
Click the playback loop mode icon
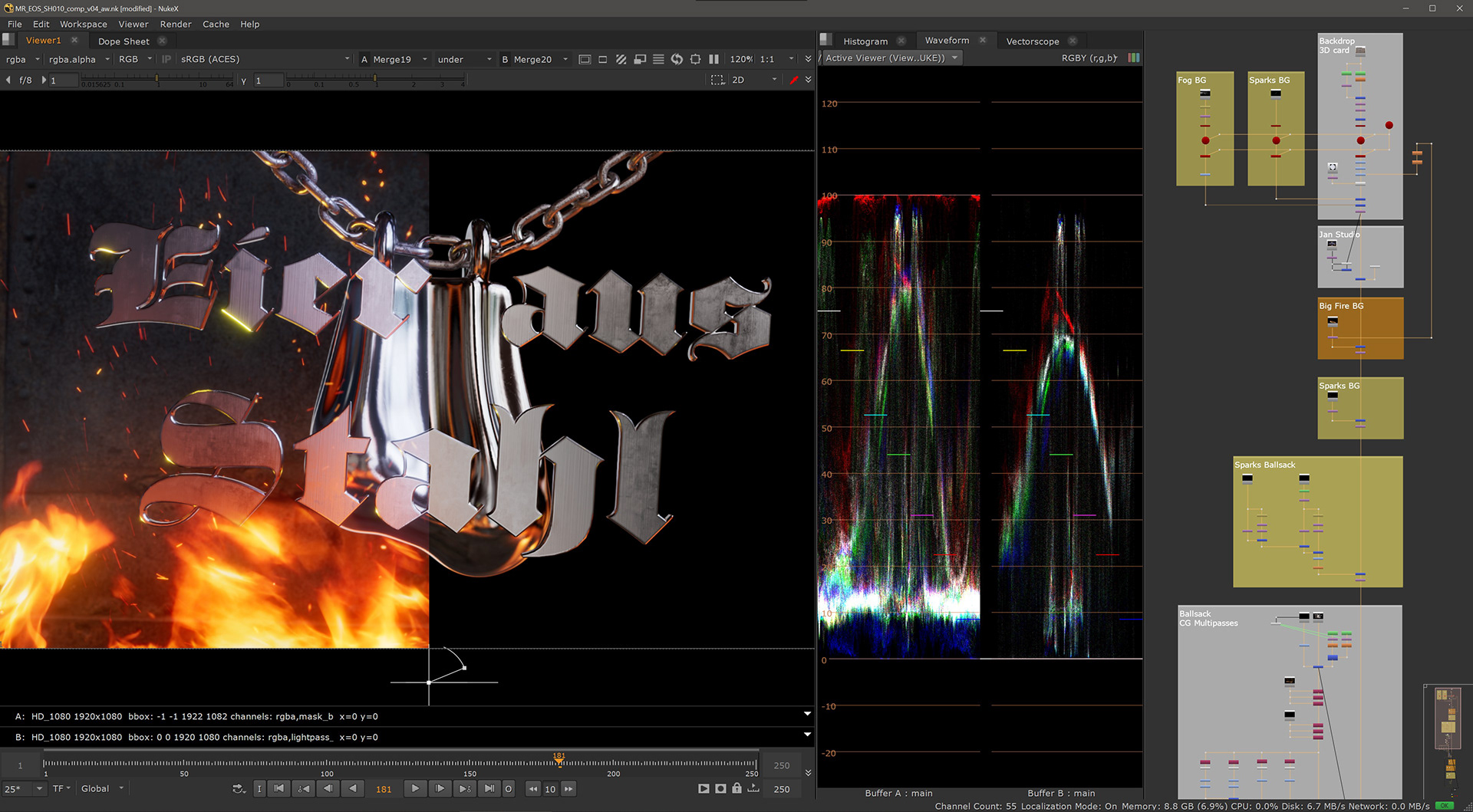tap(239, 788)
